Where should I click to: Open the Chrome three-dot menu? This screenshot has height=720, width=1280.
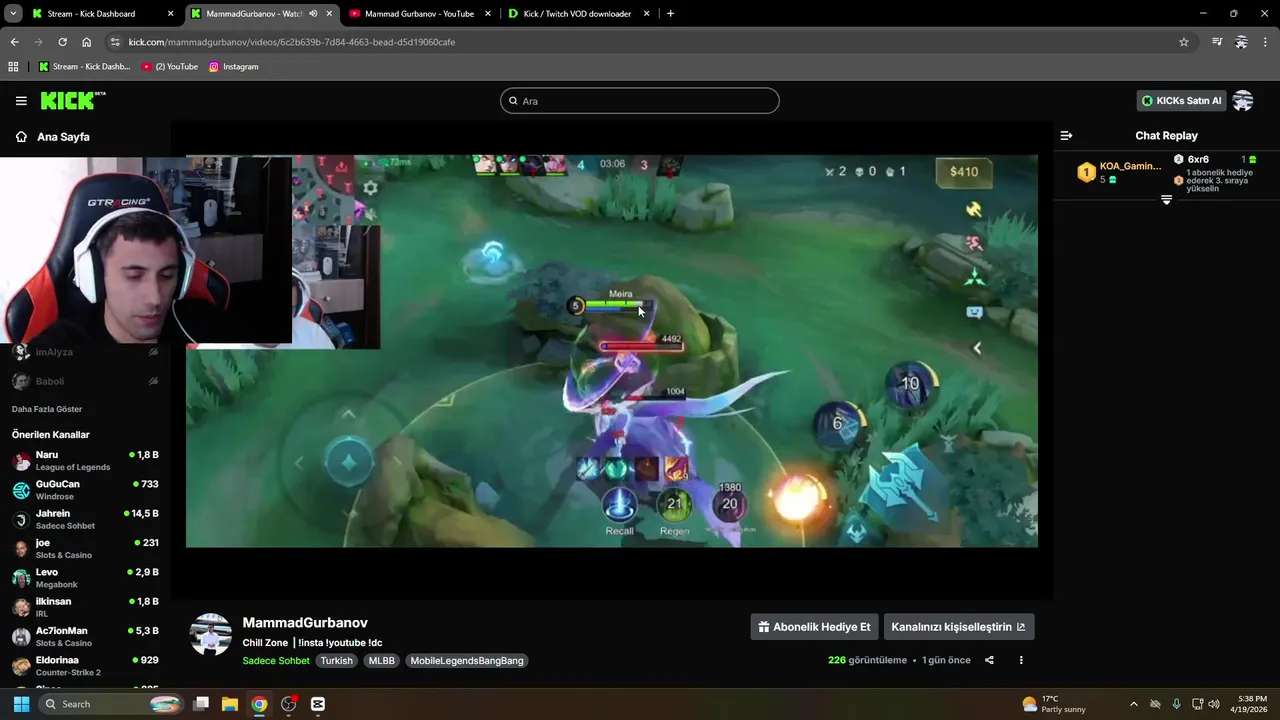1266,42
